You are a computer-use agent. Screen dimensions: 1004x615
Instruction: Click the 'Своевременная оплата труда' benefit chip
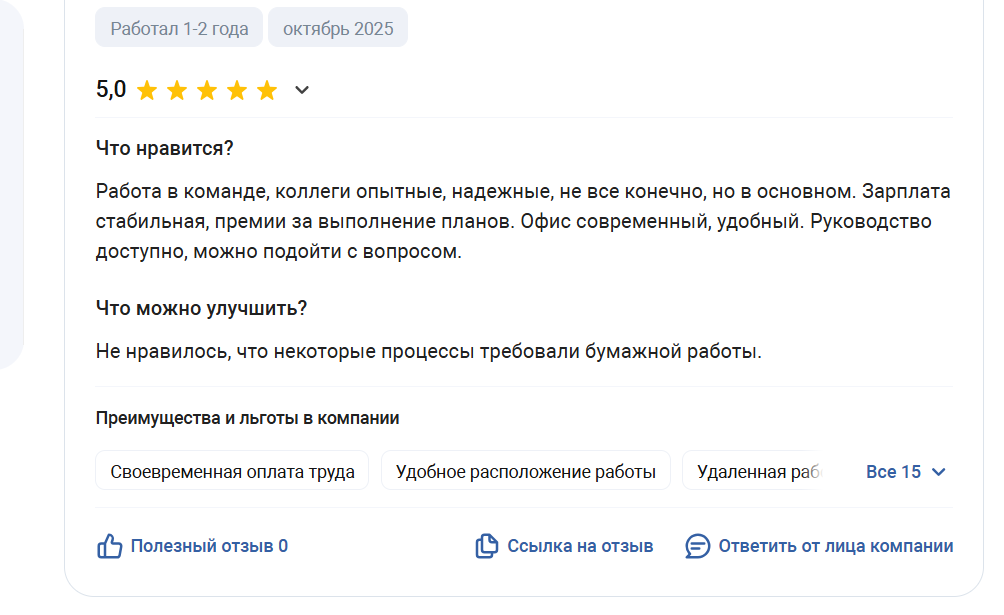[x=232, y=471]
